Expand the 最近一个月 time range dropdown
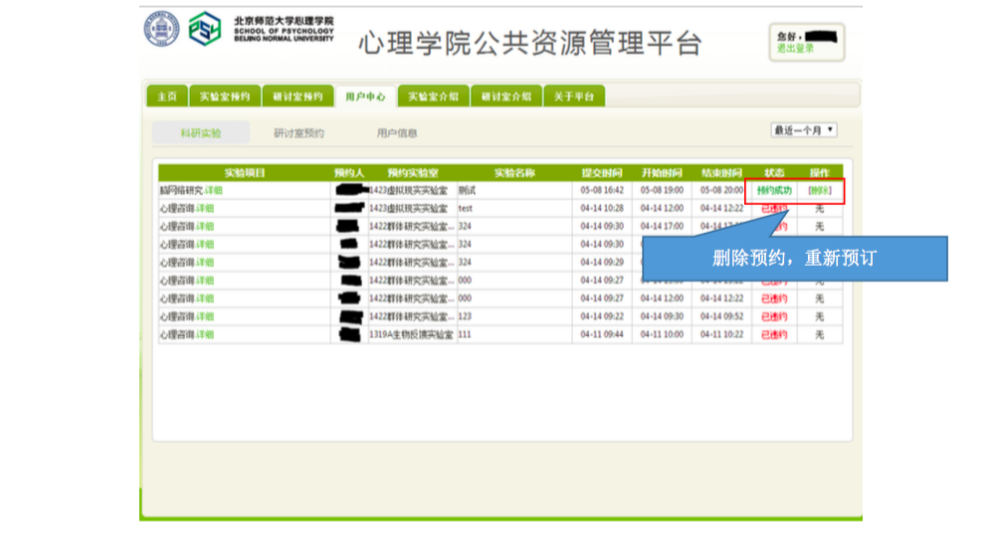 803,130
